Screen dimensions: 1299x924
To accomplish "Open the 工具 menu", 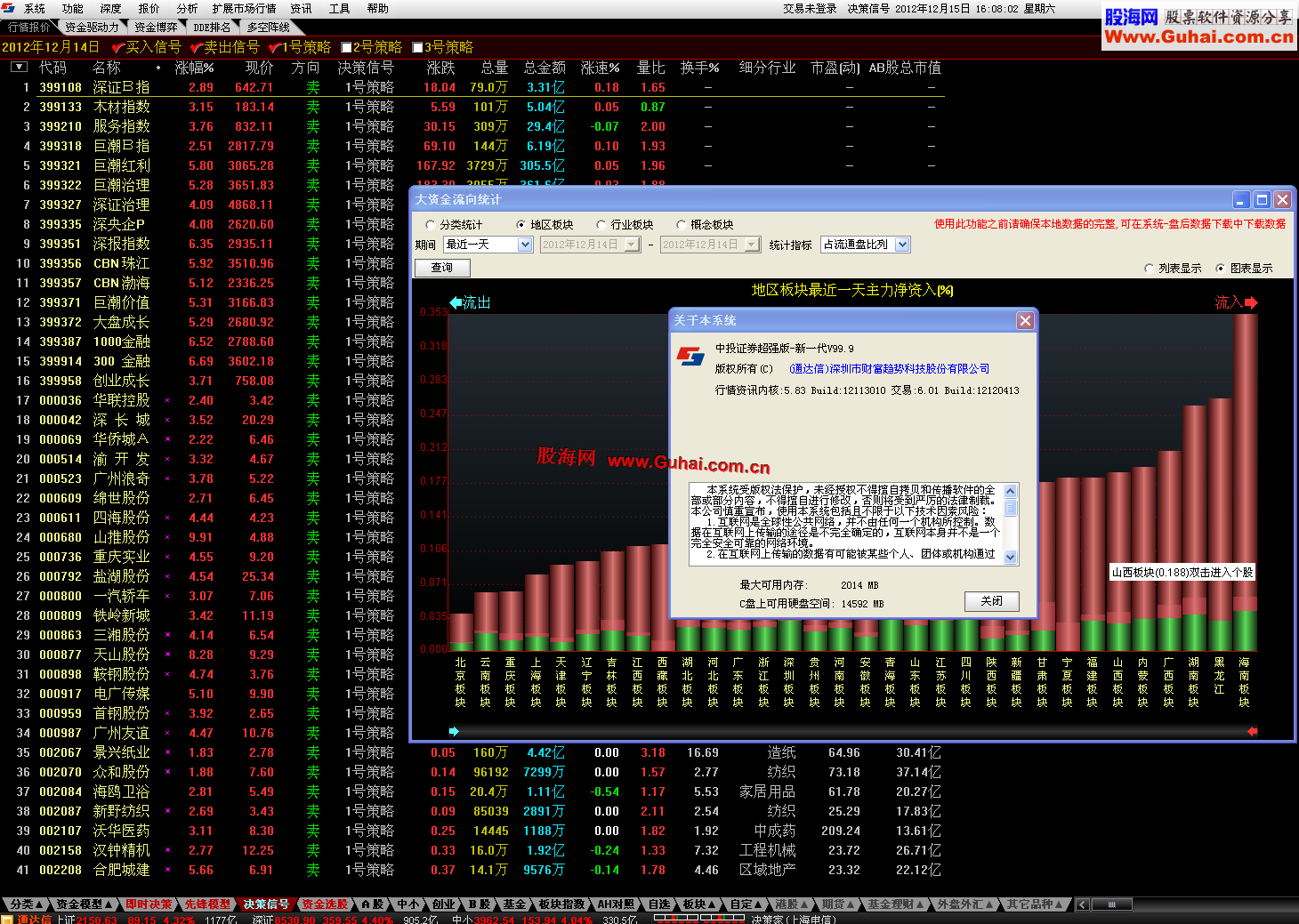I will click(339, 9).
